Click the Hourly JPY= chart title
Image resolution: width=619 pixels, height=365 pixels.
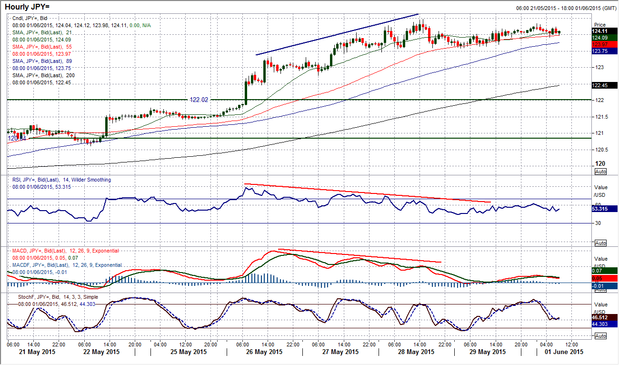[27, 7]
